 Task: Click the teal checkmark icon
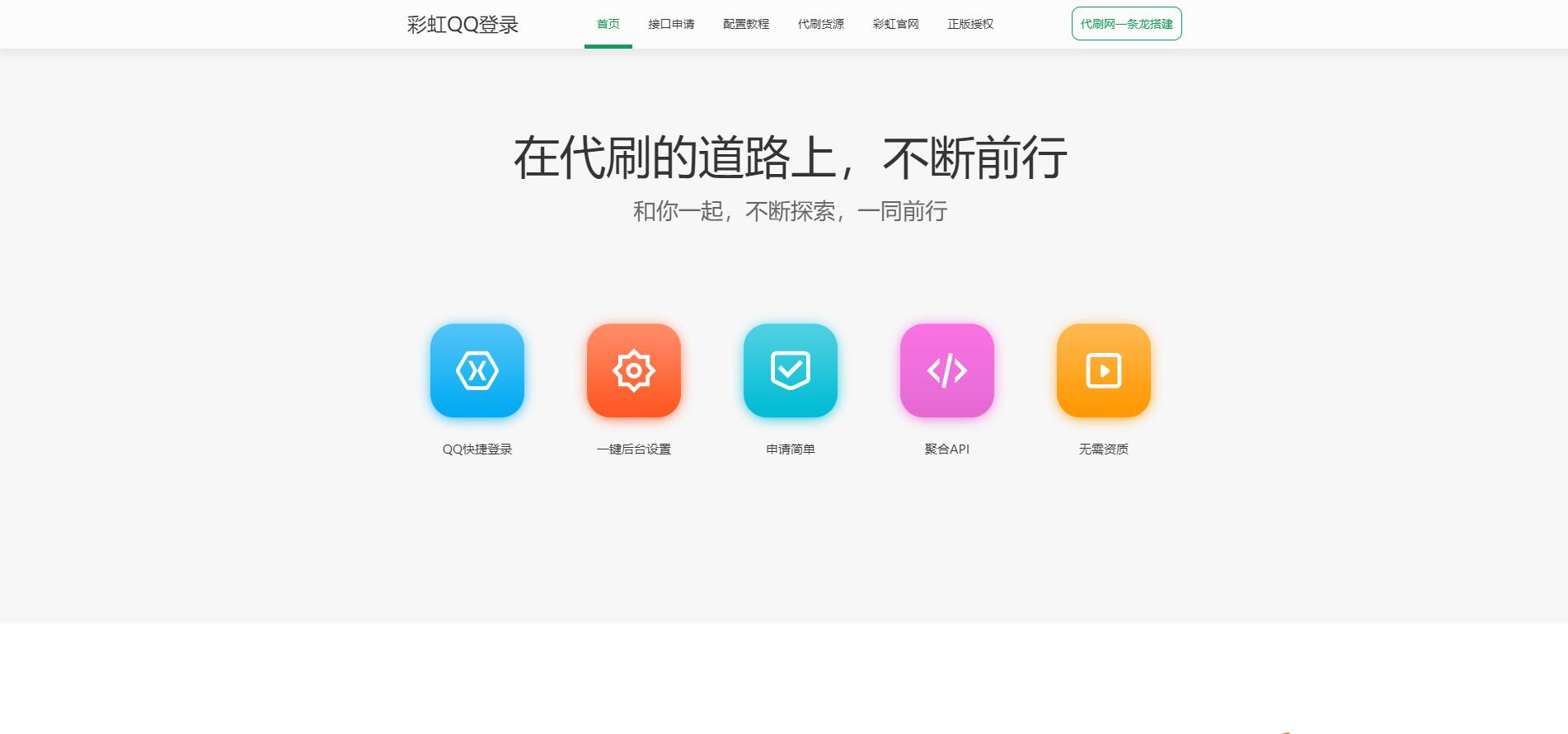[791, 370]
